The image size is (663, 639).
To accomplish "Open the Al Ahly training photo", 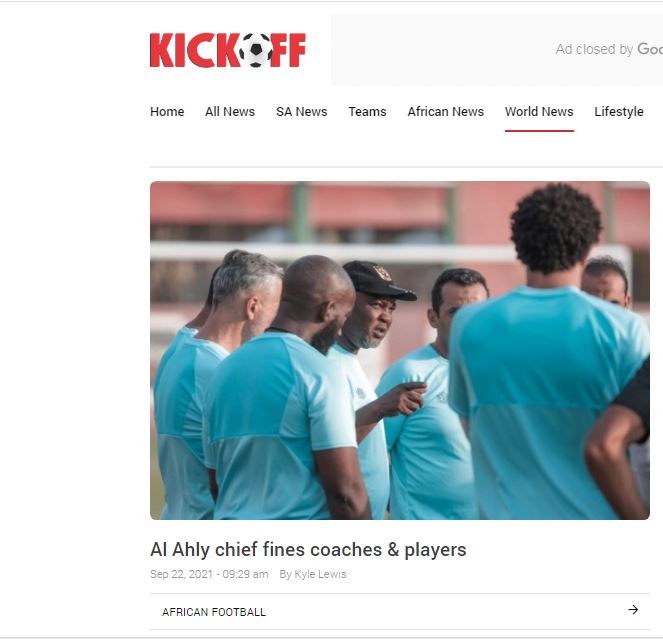I will [x=400, y=350].
